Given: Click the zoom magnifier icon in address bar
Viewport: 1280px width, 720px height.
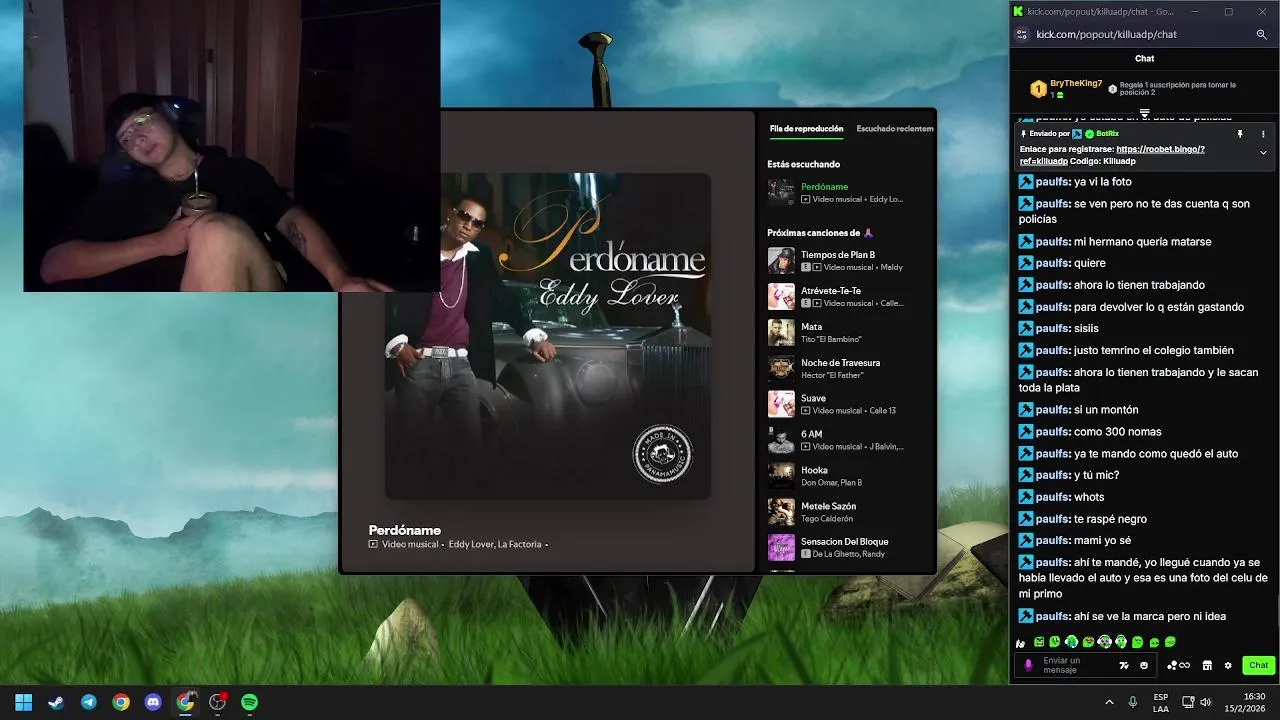Looking at the screenshot, I should (x=1262, y=34).
